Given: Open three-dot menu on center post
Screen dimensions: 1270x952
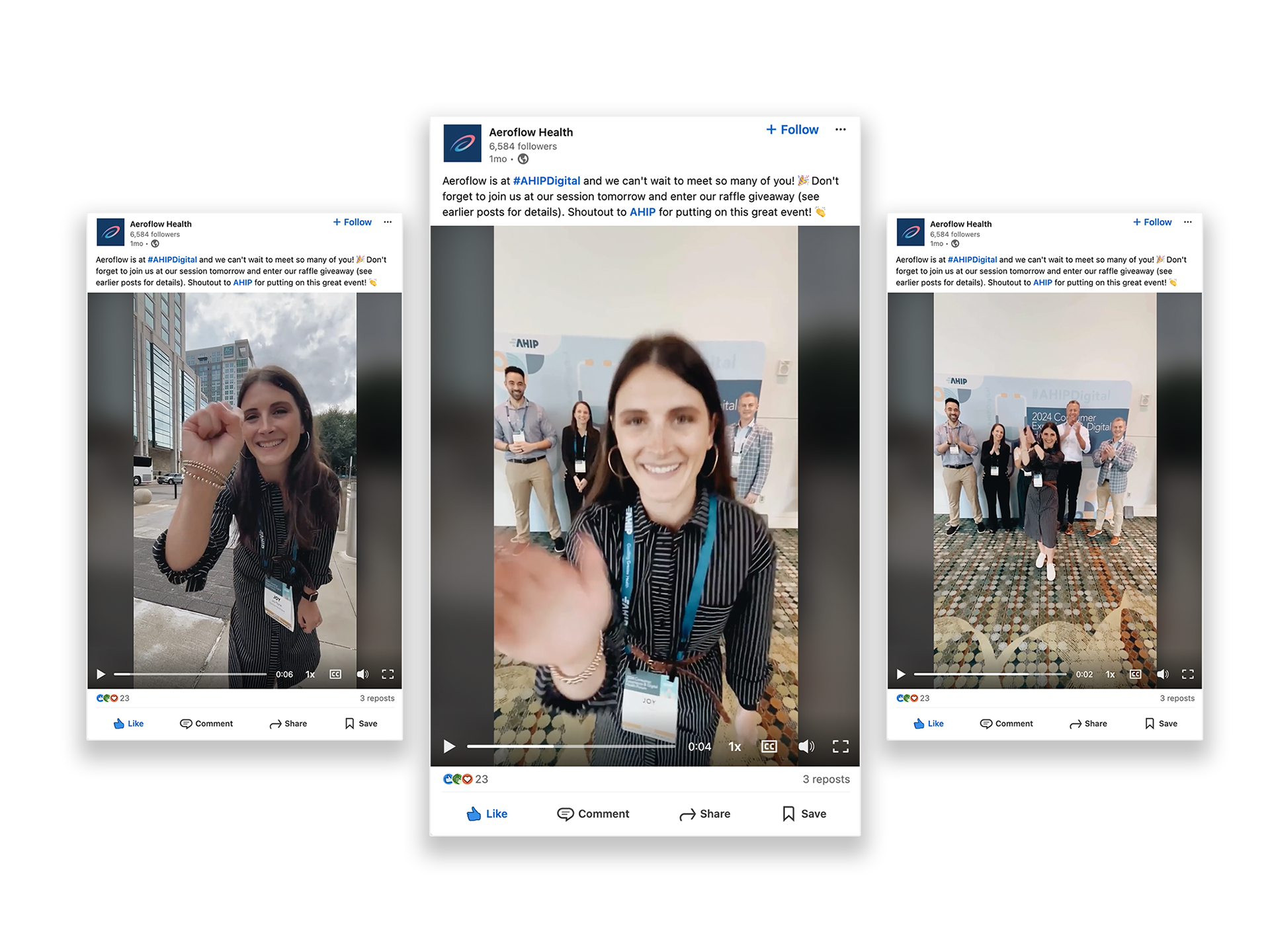Looking at the screenshot, I should coord(840,130).
